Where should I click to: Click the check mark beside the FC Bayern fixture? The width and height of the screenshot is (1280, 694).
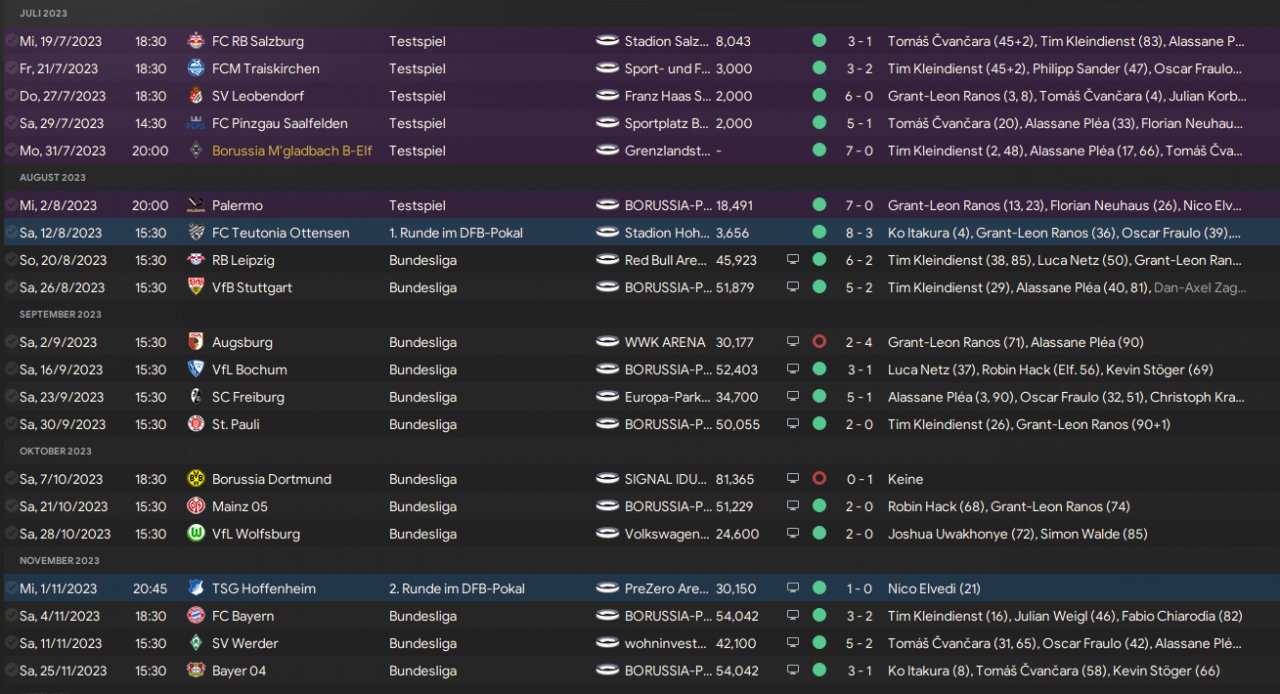10,616
